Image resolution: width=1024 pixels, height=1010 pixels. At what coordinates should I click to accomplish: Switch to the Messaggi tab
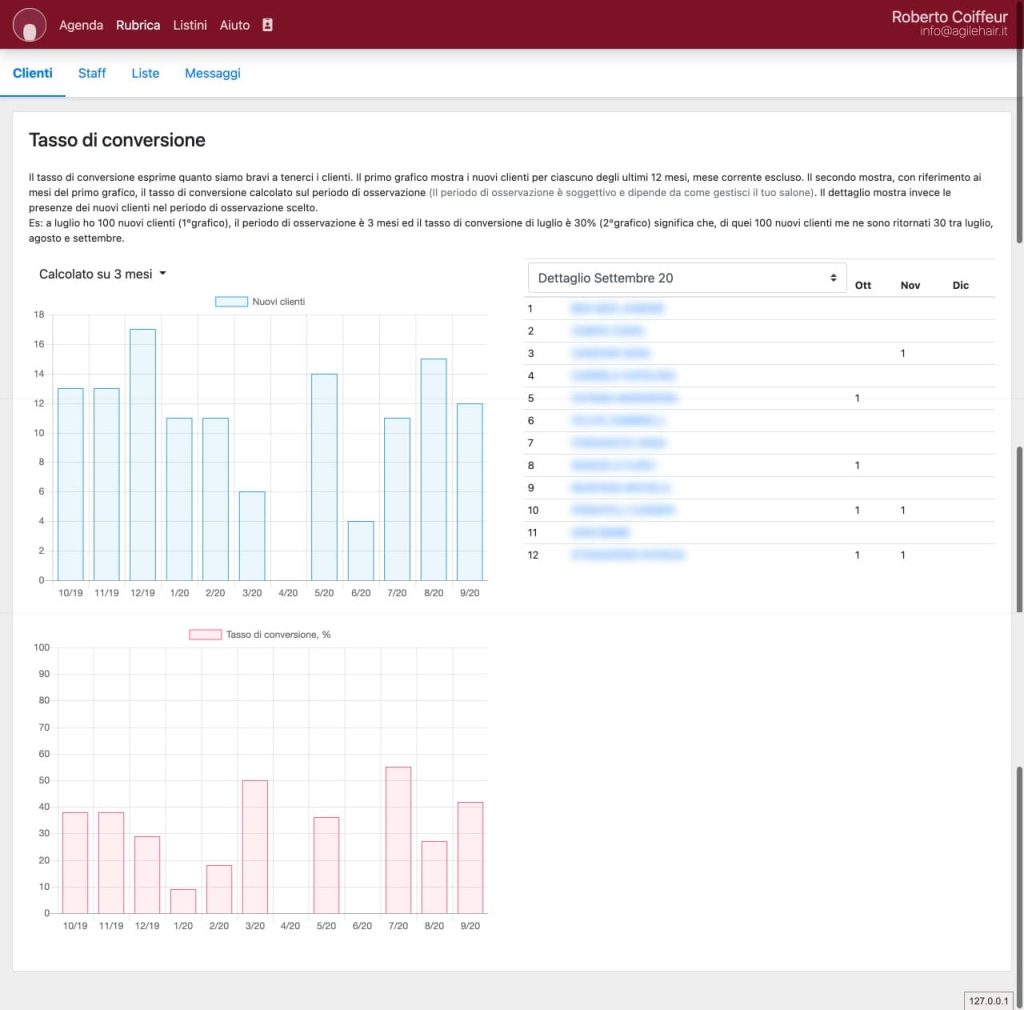click(x=212, y=73)
